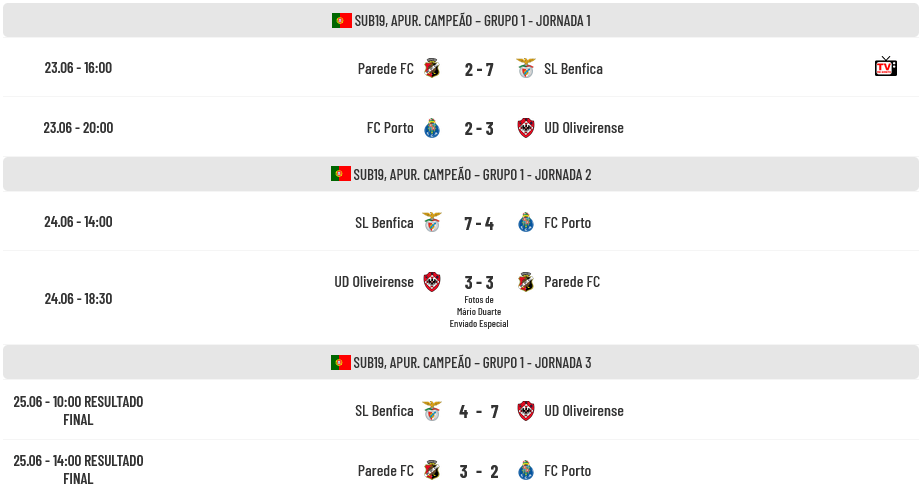Click the FC Porto crest in Jornada 1
Screen dimensions: 922x502
tap(432, 128)
